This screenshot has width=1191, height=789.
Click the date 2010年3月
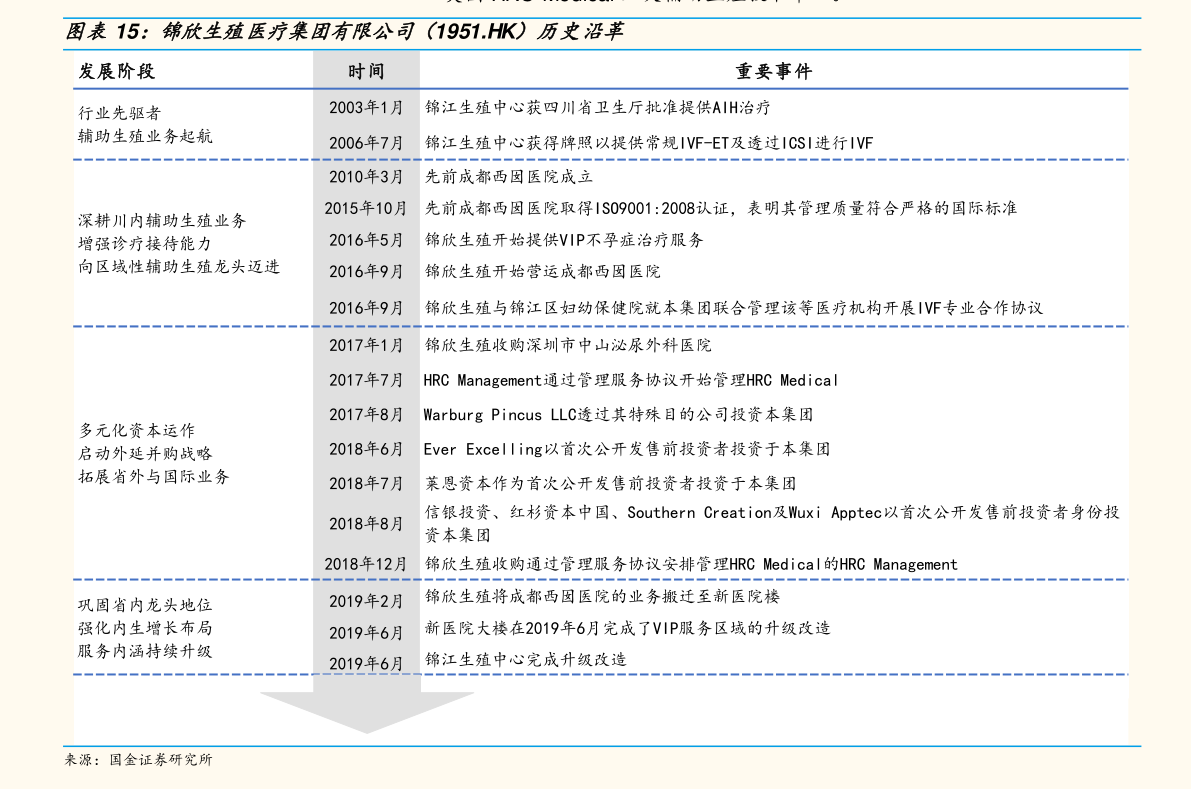(x=366, y=177)
